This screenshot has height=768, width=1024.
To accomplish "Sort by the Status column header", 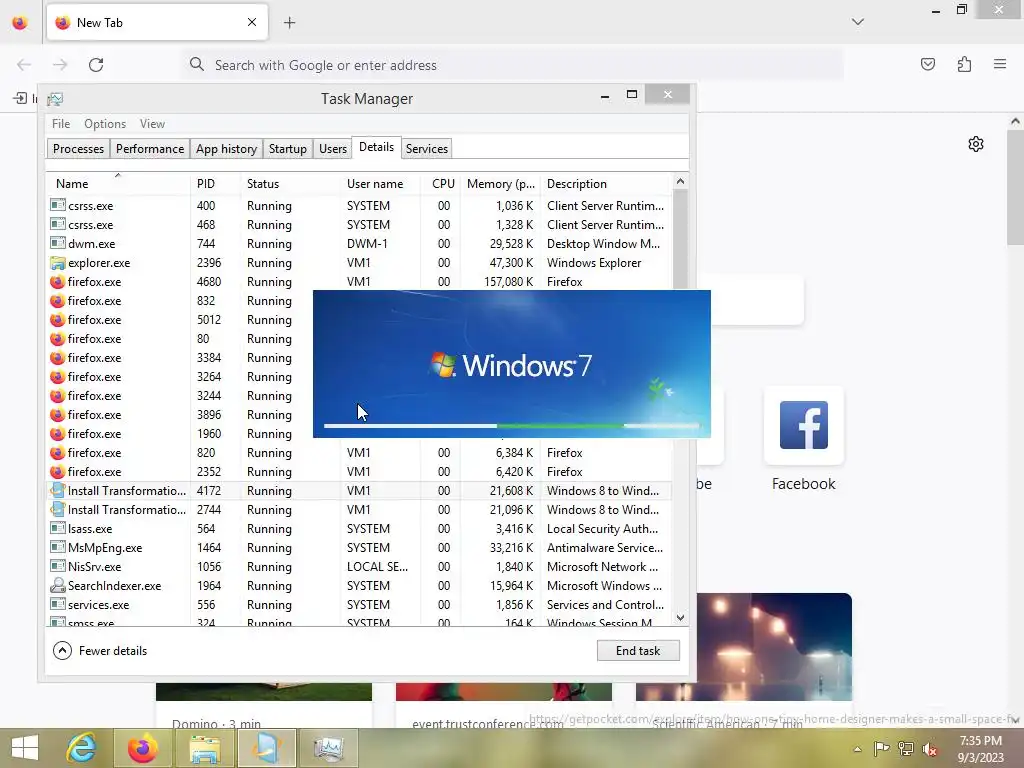I will 291,184.
